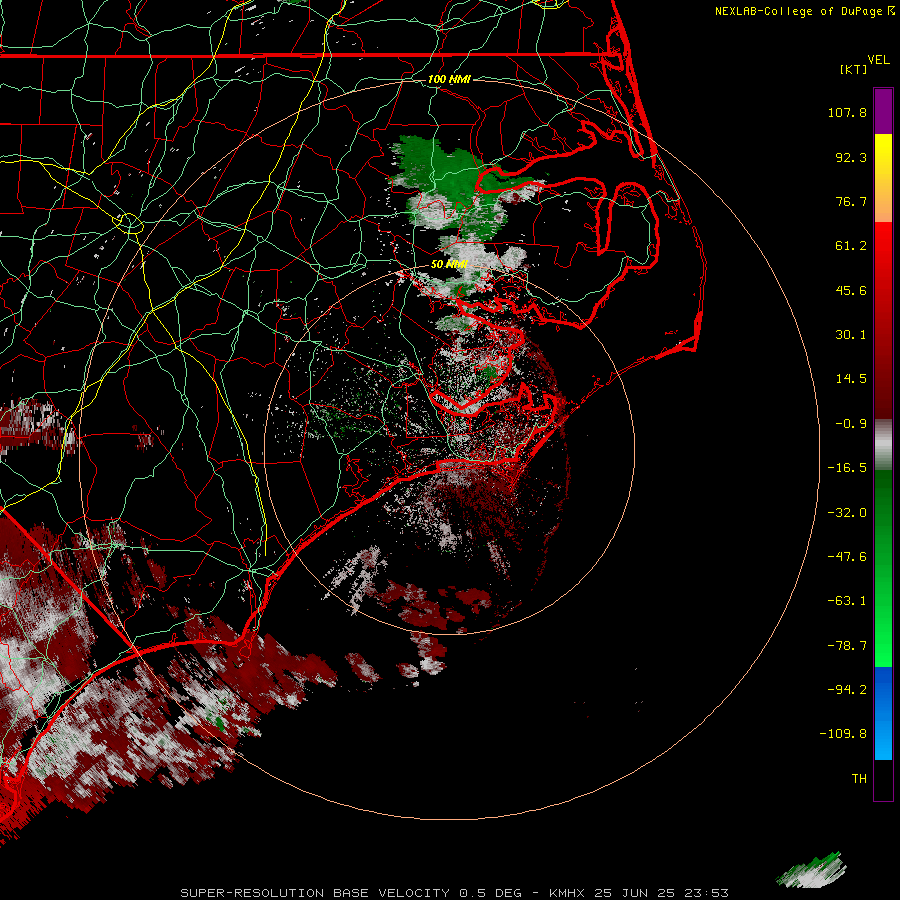Click the 14.5 velocity scale value
This screenshot has height=900, width=900.
tap(851, 379)
